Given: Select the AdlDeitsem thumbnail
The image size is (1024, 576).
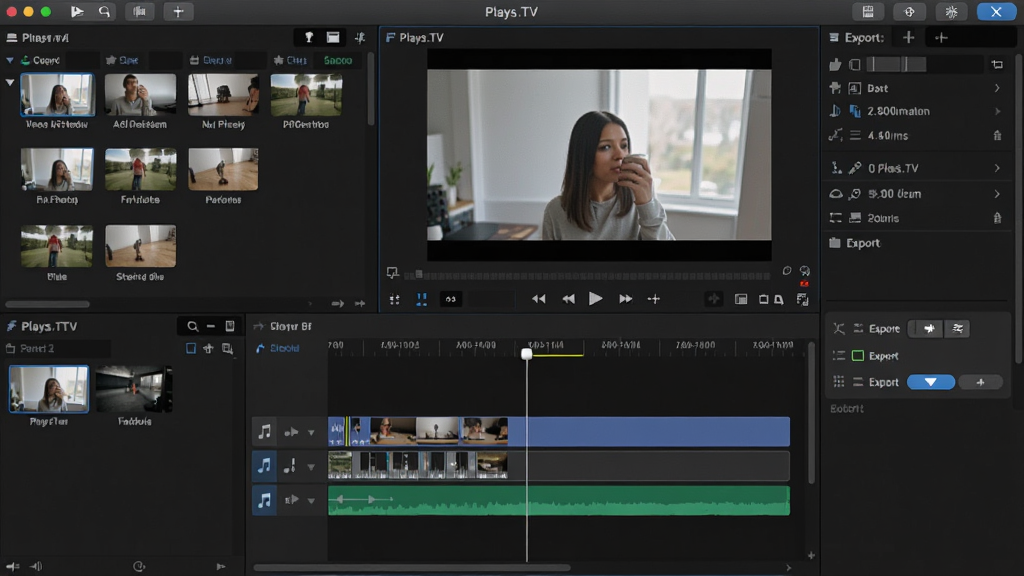Looking at the screenshot, I should pyautogui.click(x=140, y=95).
